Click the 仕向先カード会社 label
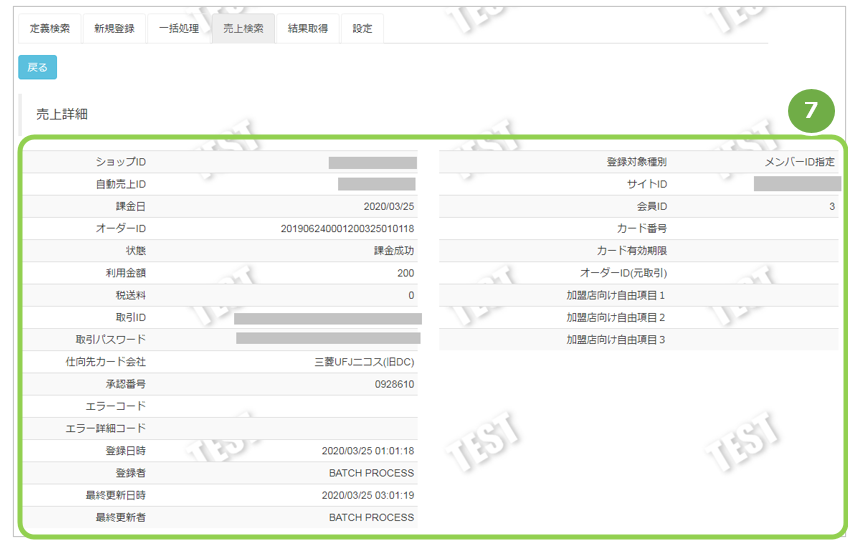The height and width of the screenshot is (543, 861). 106,362
